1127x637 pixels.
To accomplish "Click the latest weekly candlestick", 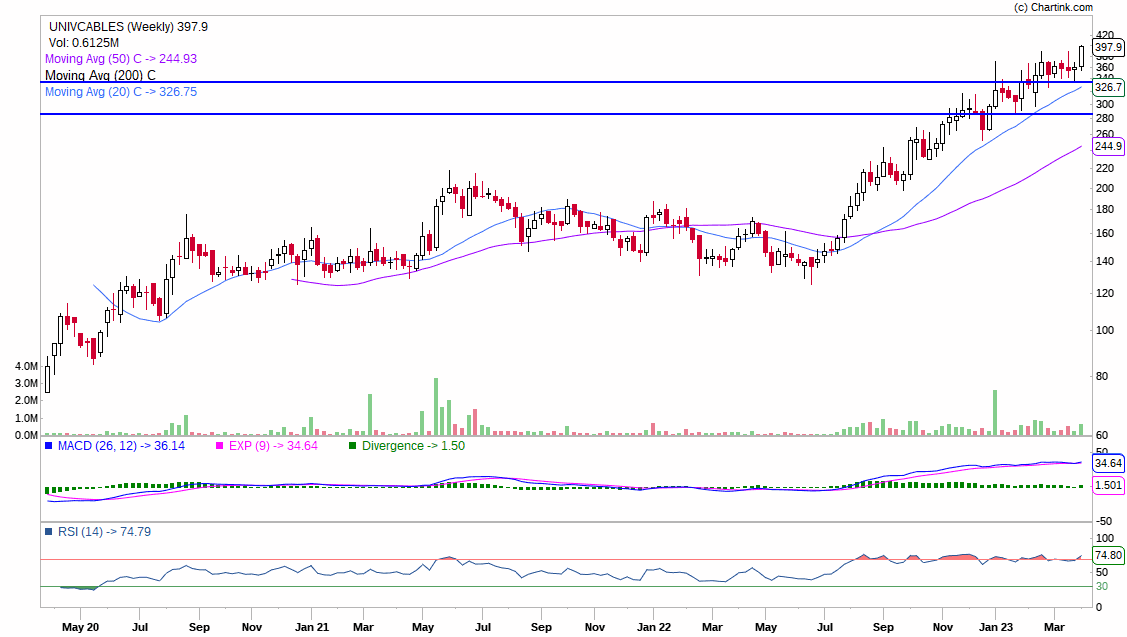I will (1081, 58).
